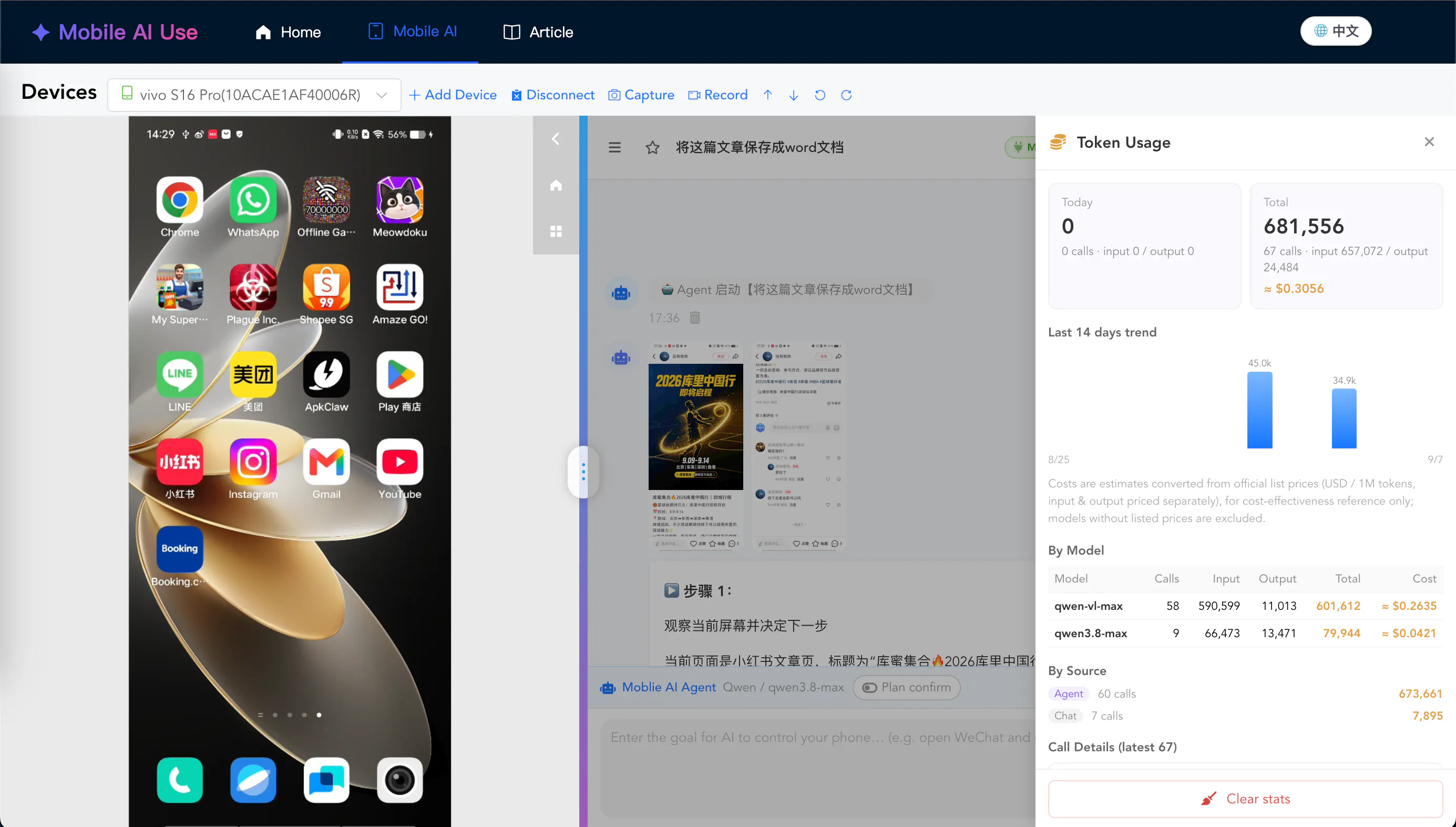
Task: Toggle the Plan confirm switch
Action: (906, 688)
